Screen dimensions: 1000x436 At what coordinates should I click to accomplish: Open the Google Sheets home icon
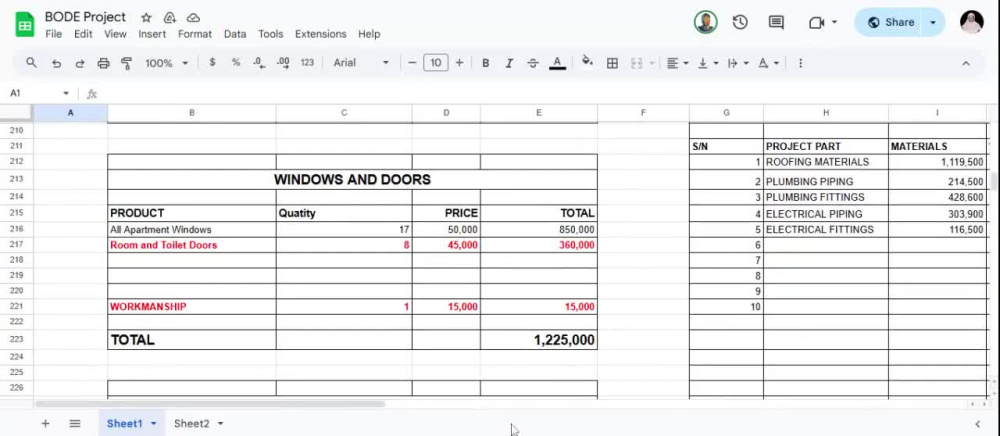point(25,24)
